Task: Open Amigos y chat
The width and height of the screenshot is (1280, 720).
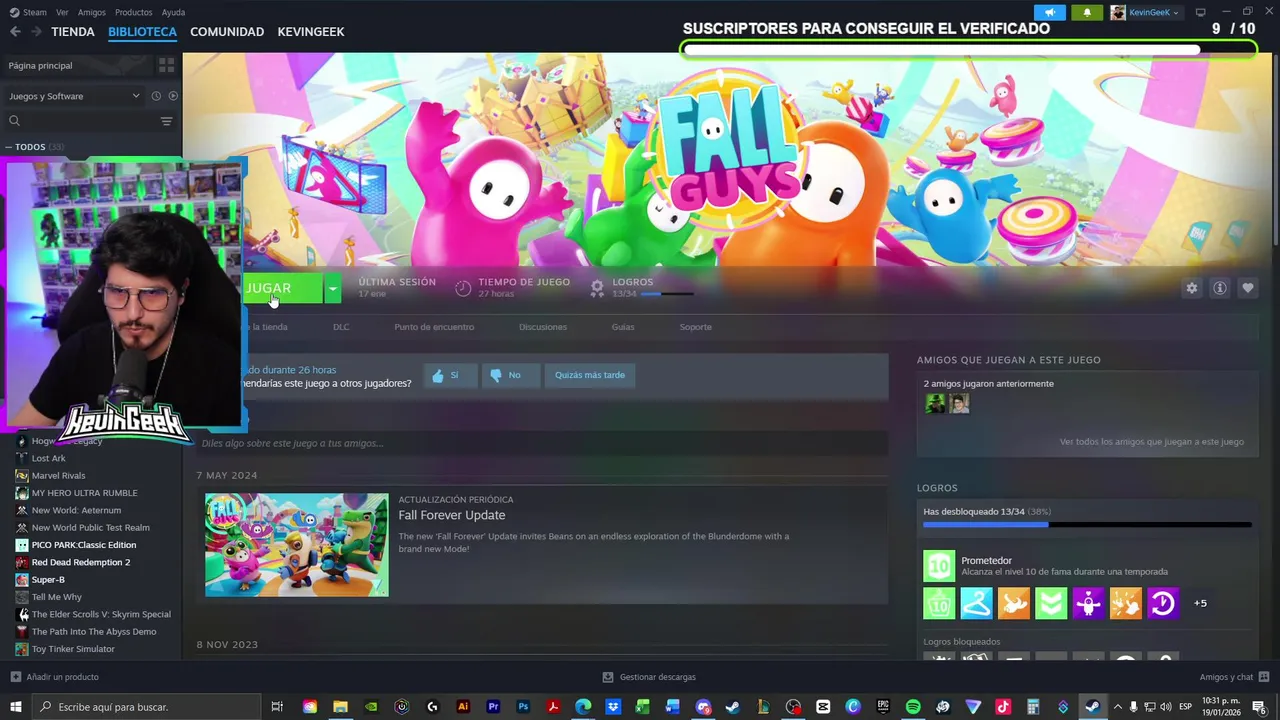Action: coord(1233,677)
